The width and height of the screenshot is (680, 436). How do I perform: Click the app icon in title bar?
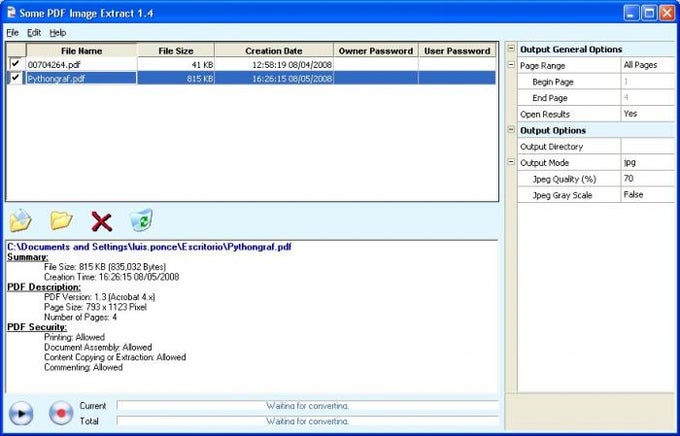[12, 13]
